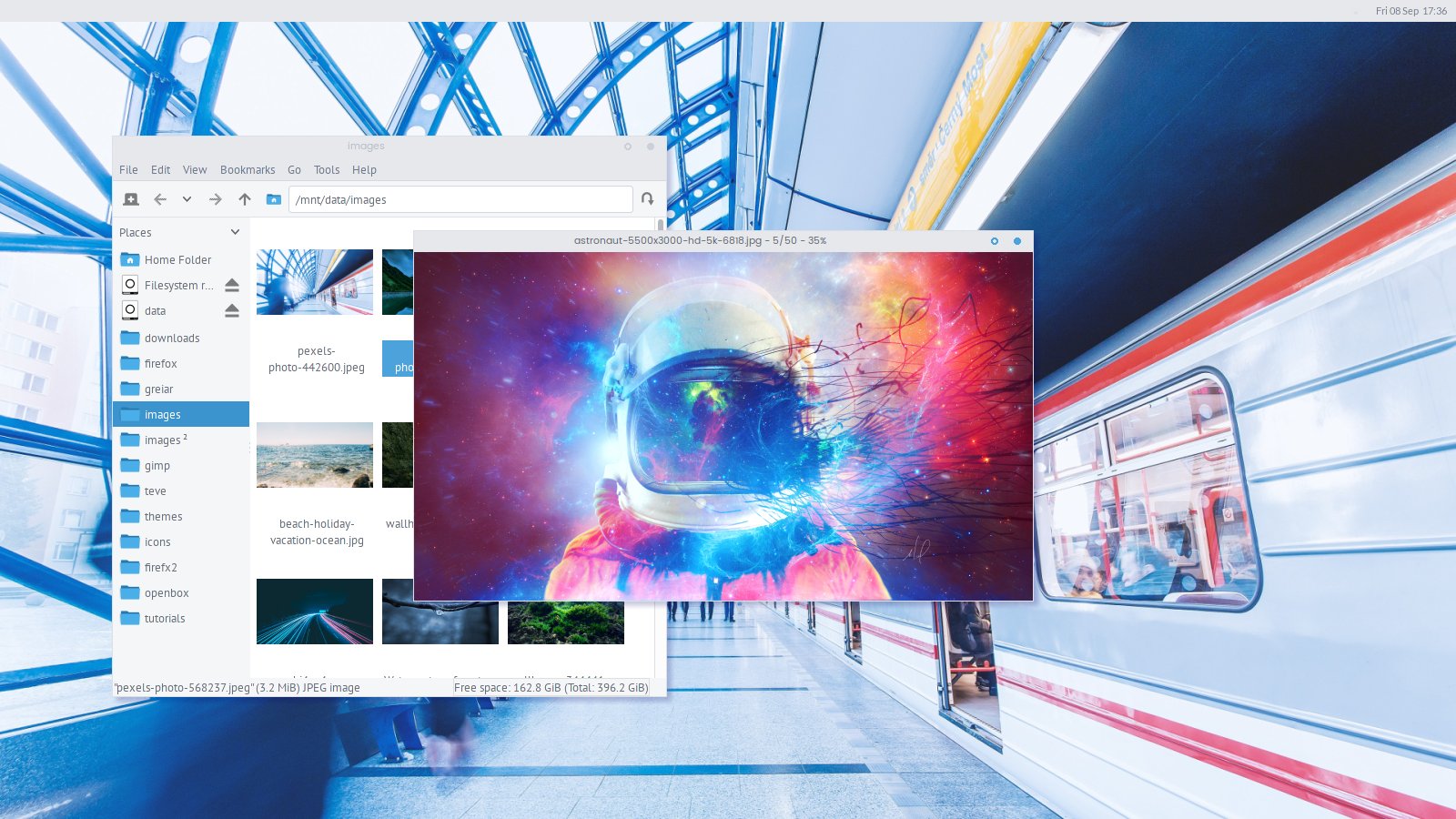Open openbox bookmark folder

[x=181, y=593]
